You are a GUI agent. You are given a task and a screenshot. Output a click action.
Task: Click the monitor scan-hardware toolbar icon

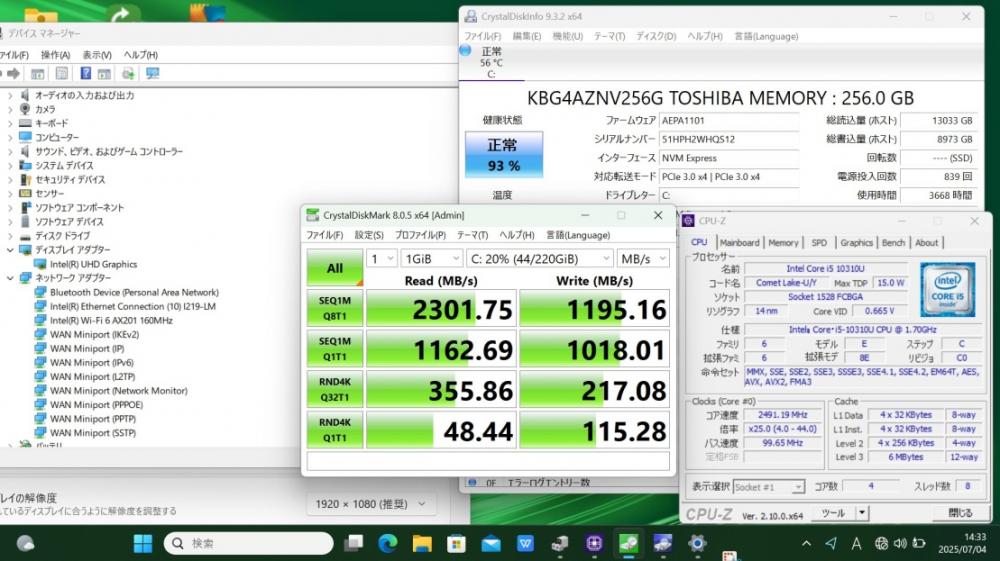click(x=152, y=74)
